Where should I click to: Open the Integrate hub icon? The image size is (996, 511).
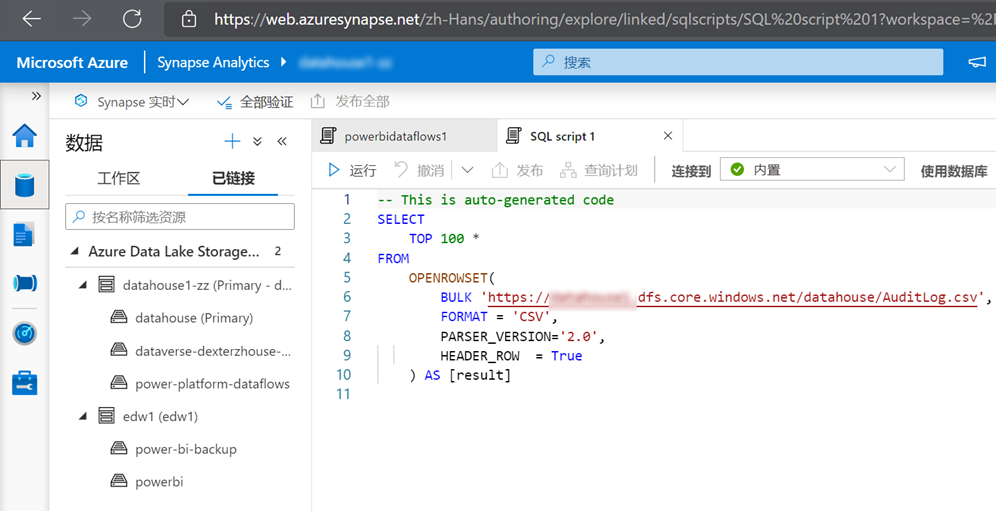tap(25, 283)
